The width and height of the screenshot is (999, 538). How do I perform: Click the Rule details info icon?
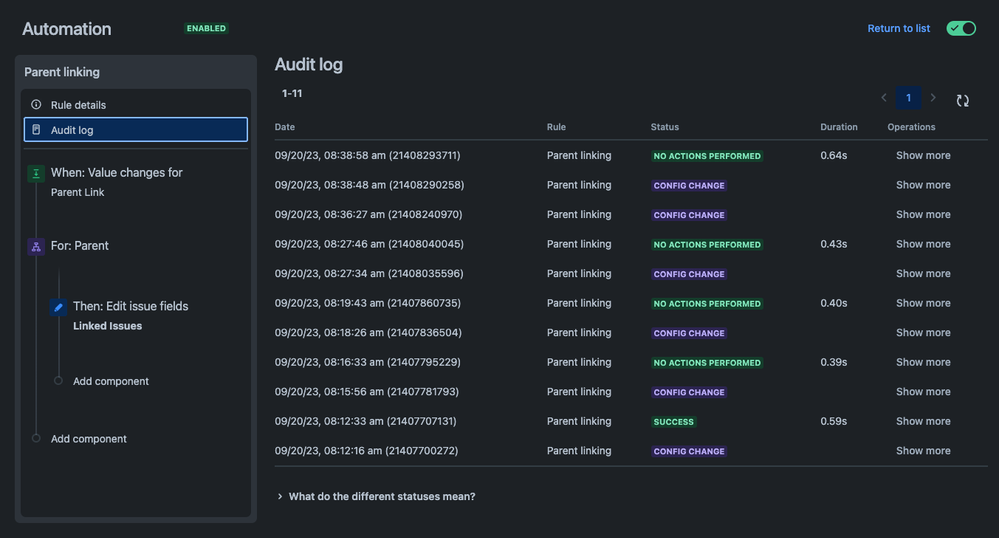[x=36, y=105]
